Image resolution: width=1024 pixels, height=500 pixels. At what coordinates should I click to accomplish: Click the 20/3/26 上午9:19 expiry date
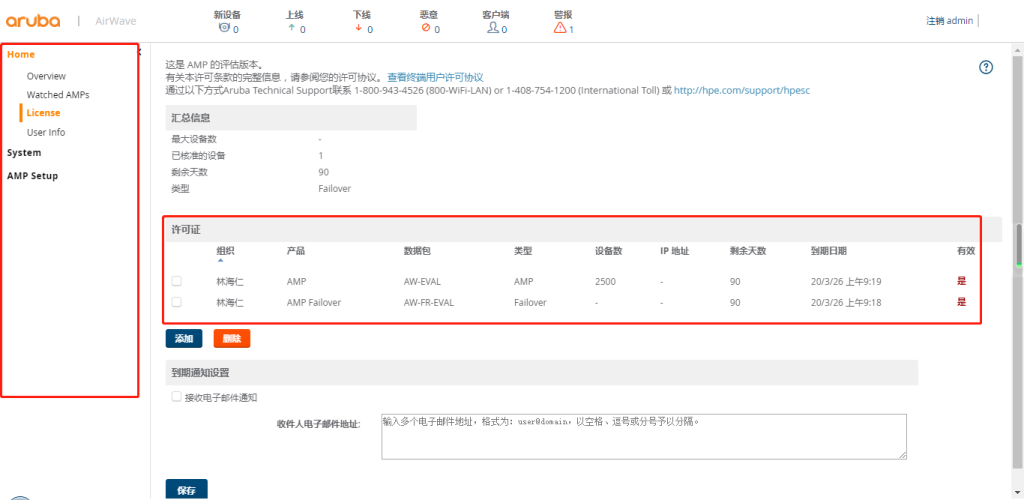point(846,282)
